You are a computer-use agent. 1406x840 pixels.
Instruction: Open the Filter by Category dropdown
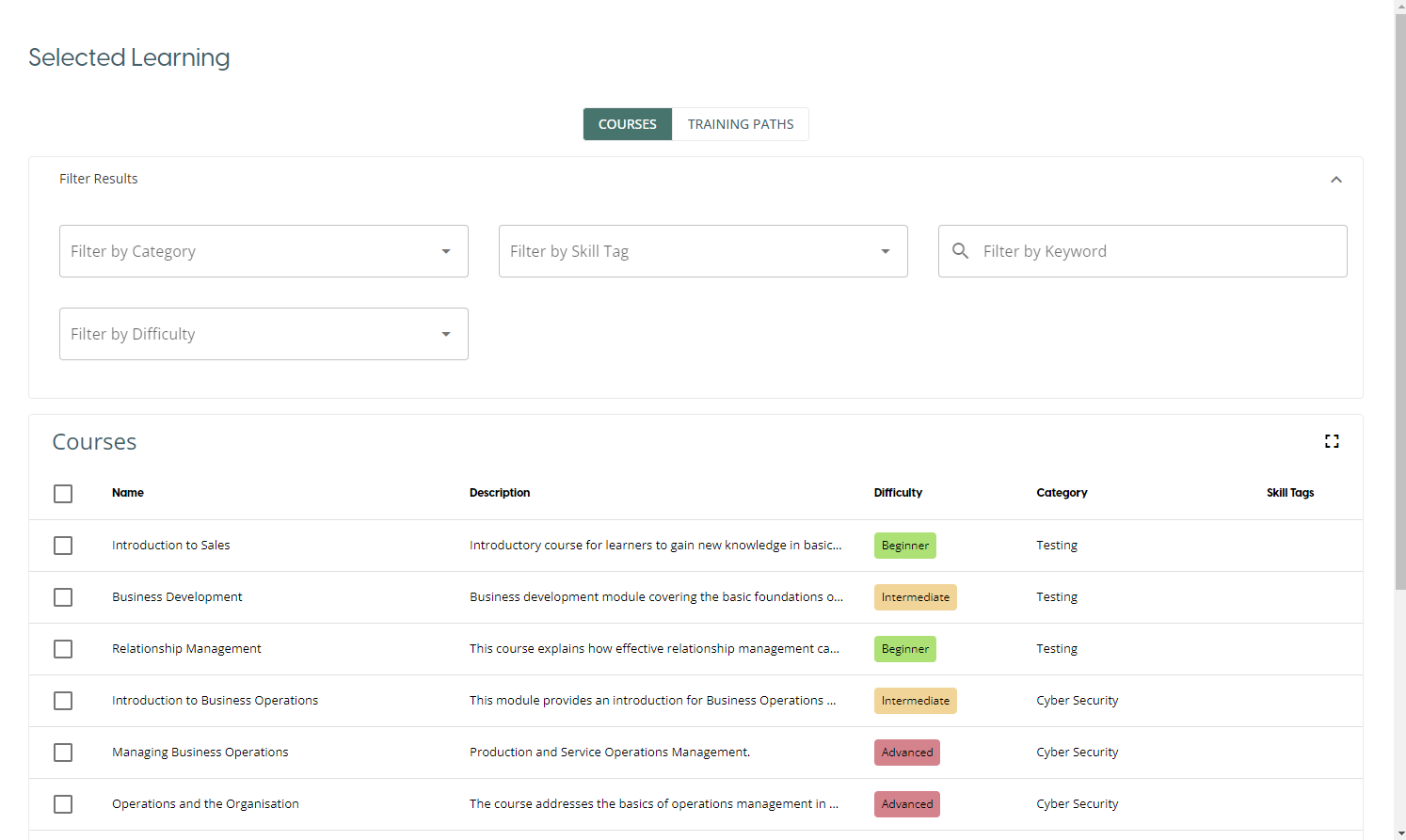pyautogui.click(x=264, y=251)
